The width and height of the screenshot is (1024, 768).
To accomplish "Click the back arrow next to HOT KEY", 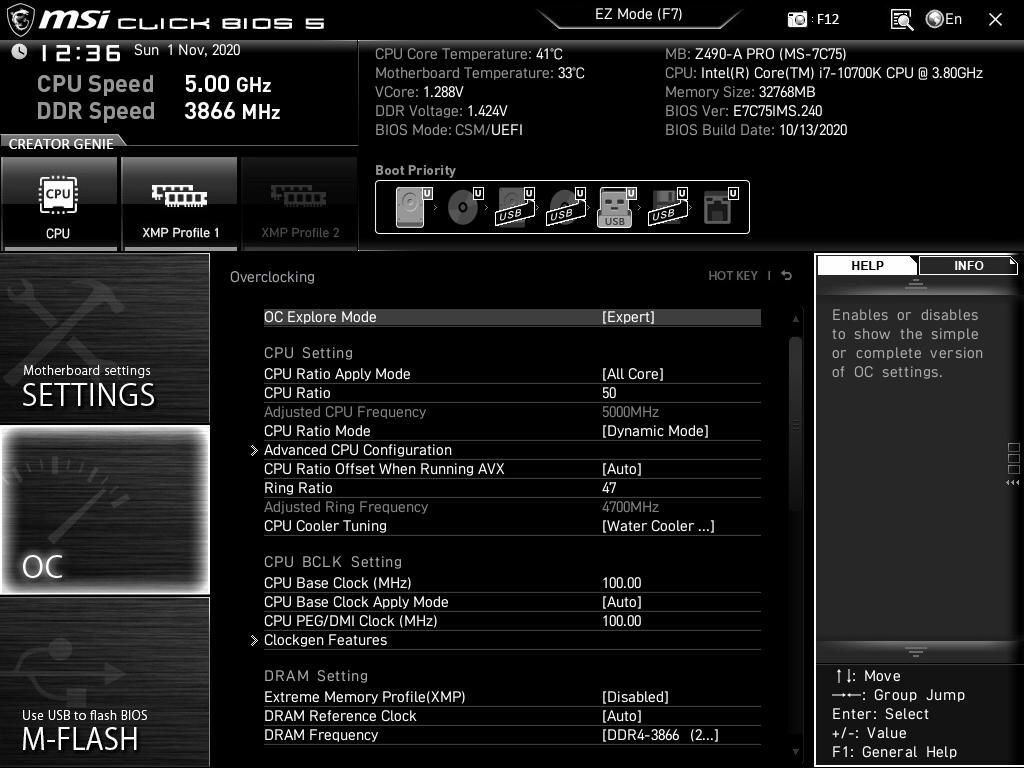I will pyautogui.click(x=787, y=276).
